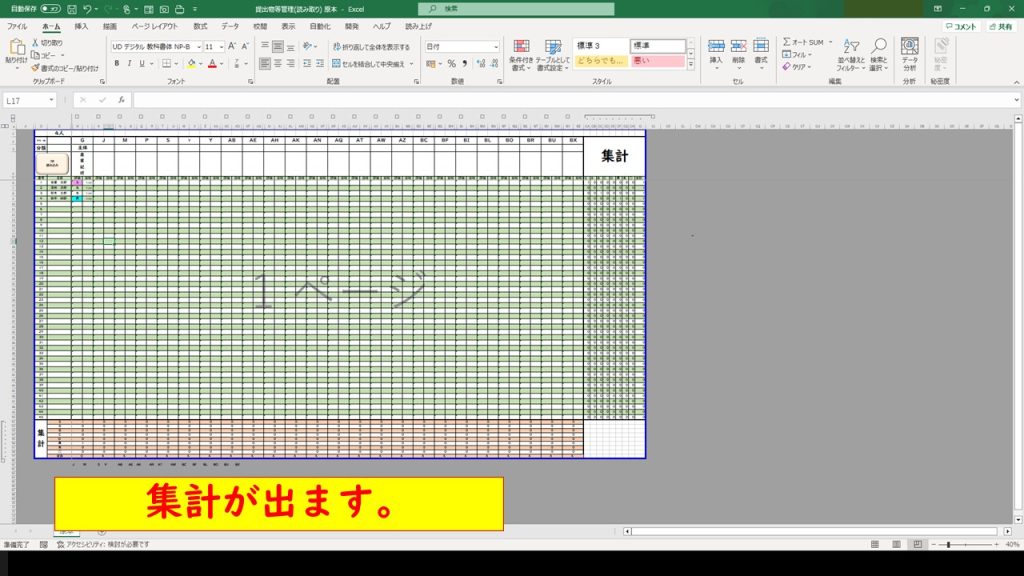Toggle Italic formatting button

point(129,63)
